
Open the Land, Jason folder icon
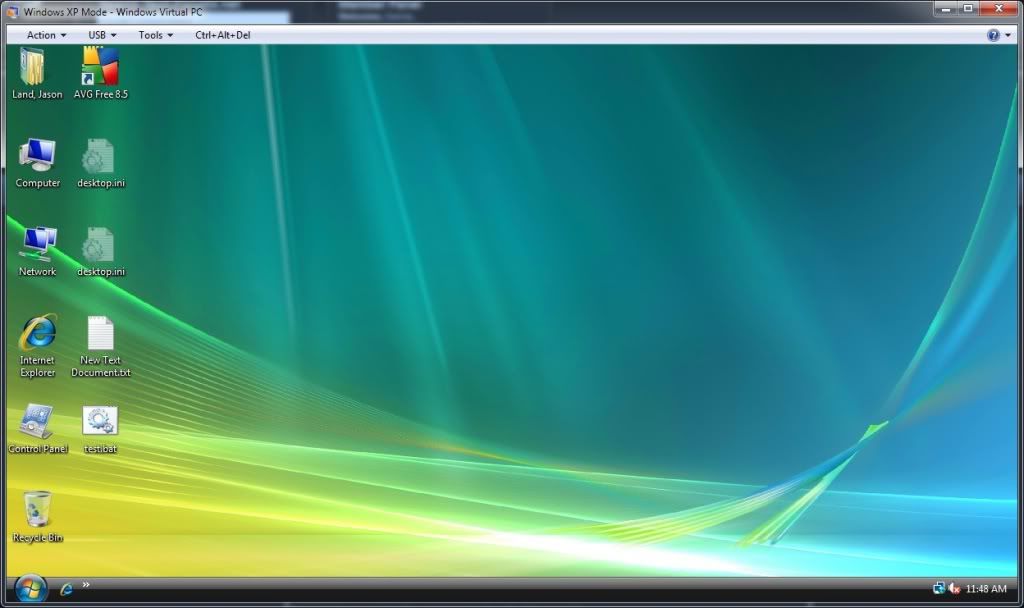click(36, 74)
